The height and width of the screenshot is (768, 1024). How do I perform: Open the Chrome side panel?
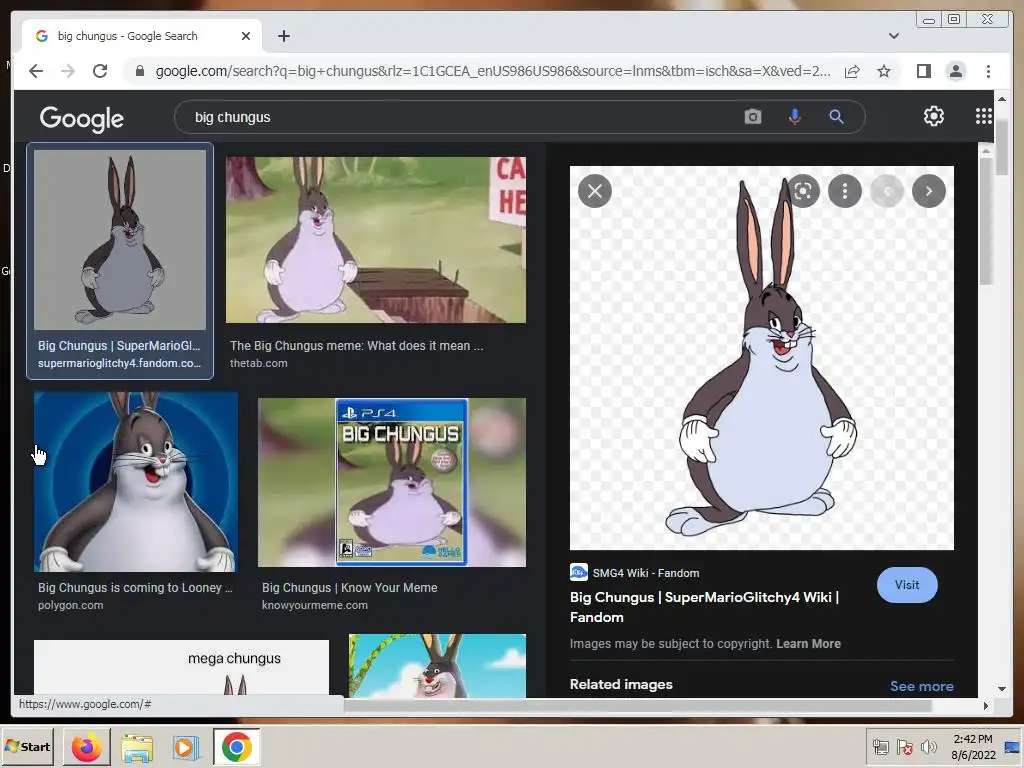pyautogui.click(x=923, y=71)
